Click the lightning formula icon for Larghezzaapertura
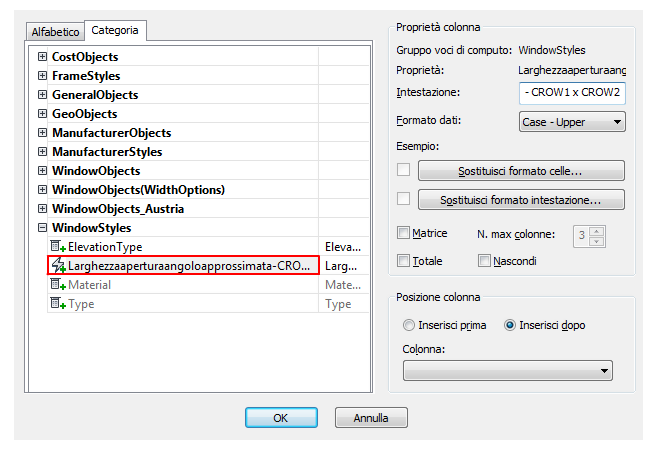The height and width of the screenshot is (452, 653). pos(58,265)
